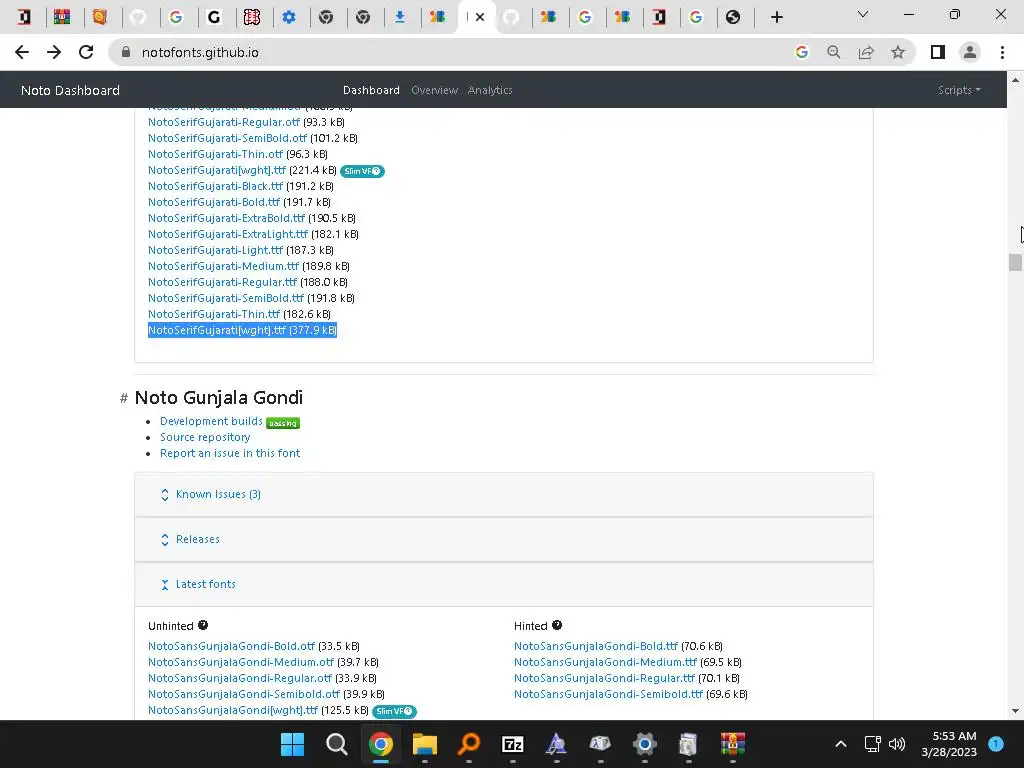The image size is (1024, 768).
Task: Open the Noto Dashboard brand link
Action: pos(71,90)
